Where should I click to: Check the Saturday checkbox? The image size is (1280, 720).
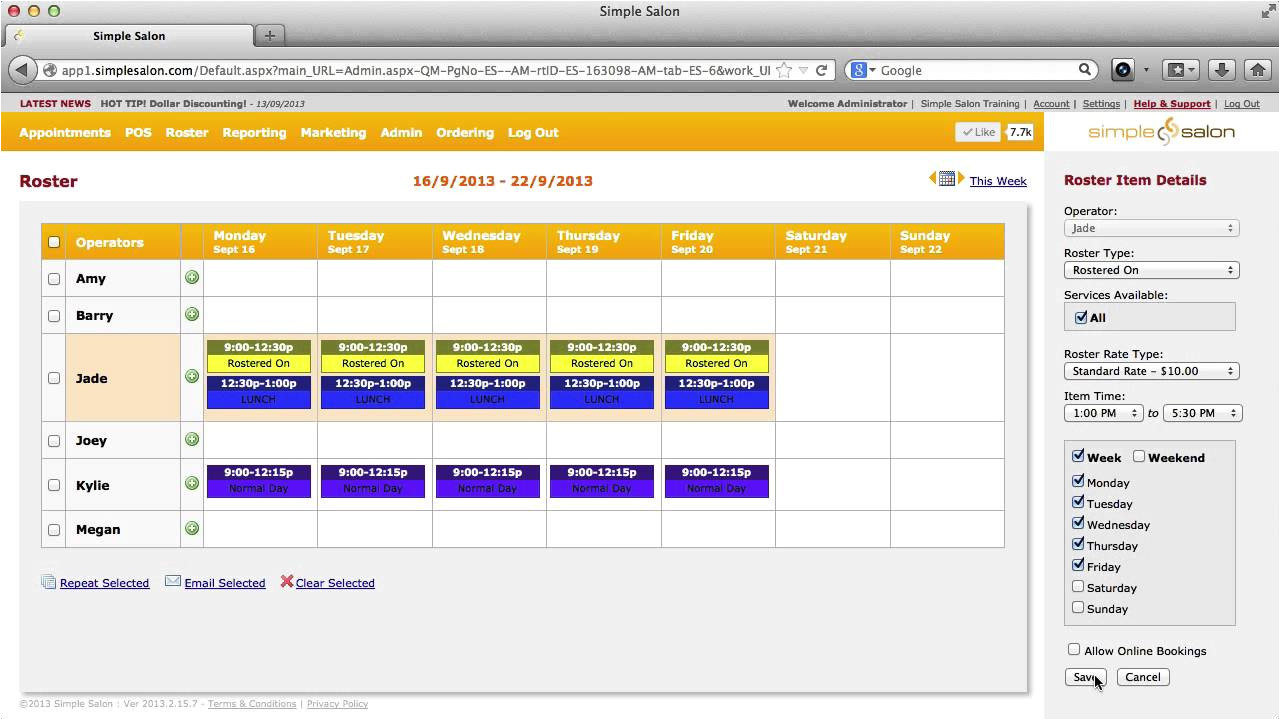point(1078,586)
